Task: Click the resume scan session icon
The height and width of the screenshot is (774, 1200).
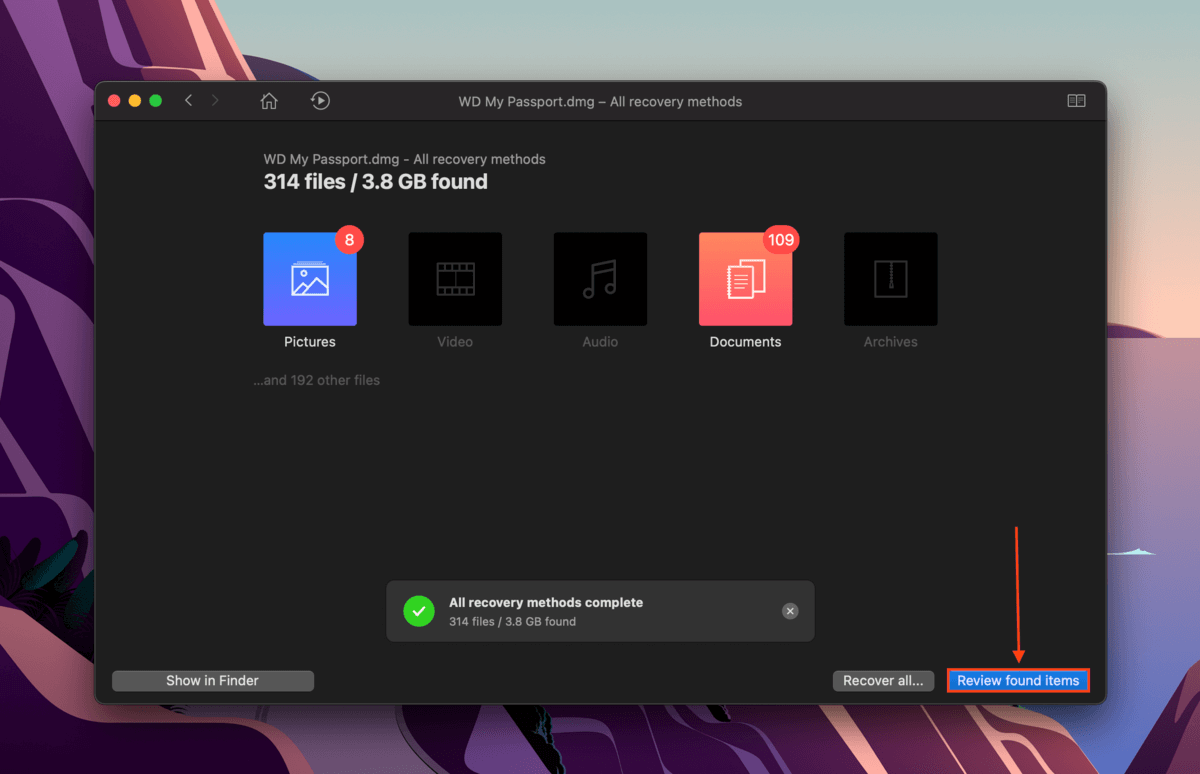Action: tap(320, 101)
